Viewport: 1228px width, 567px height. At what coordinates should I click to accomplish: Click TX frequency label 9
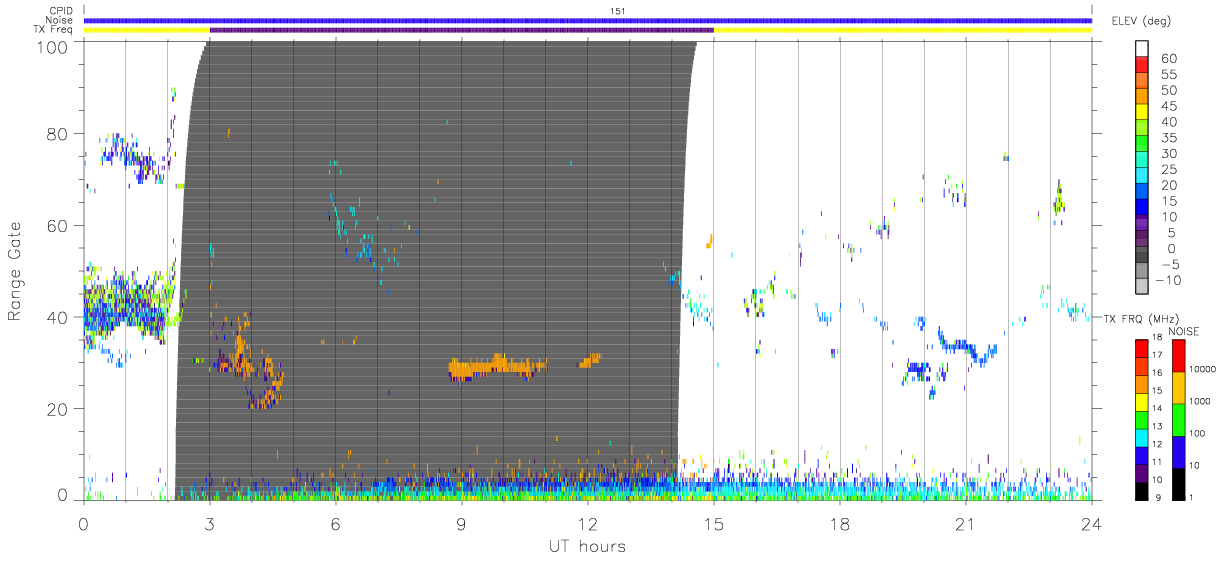point(1158,497)
